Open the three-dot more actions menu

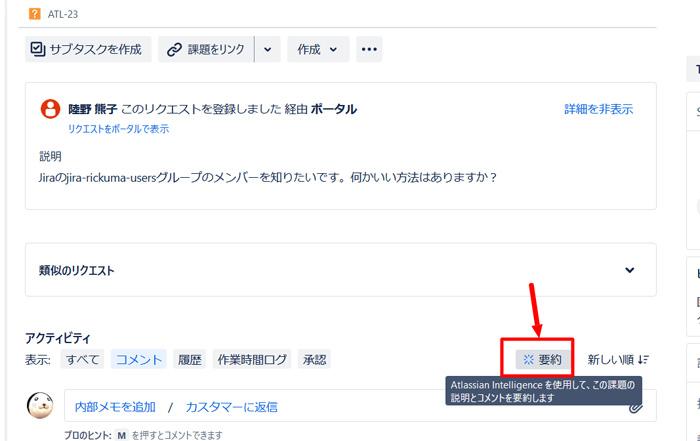click(369, 49)
